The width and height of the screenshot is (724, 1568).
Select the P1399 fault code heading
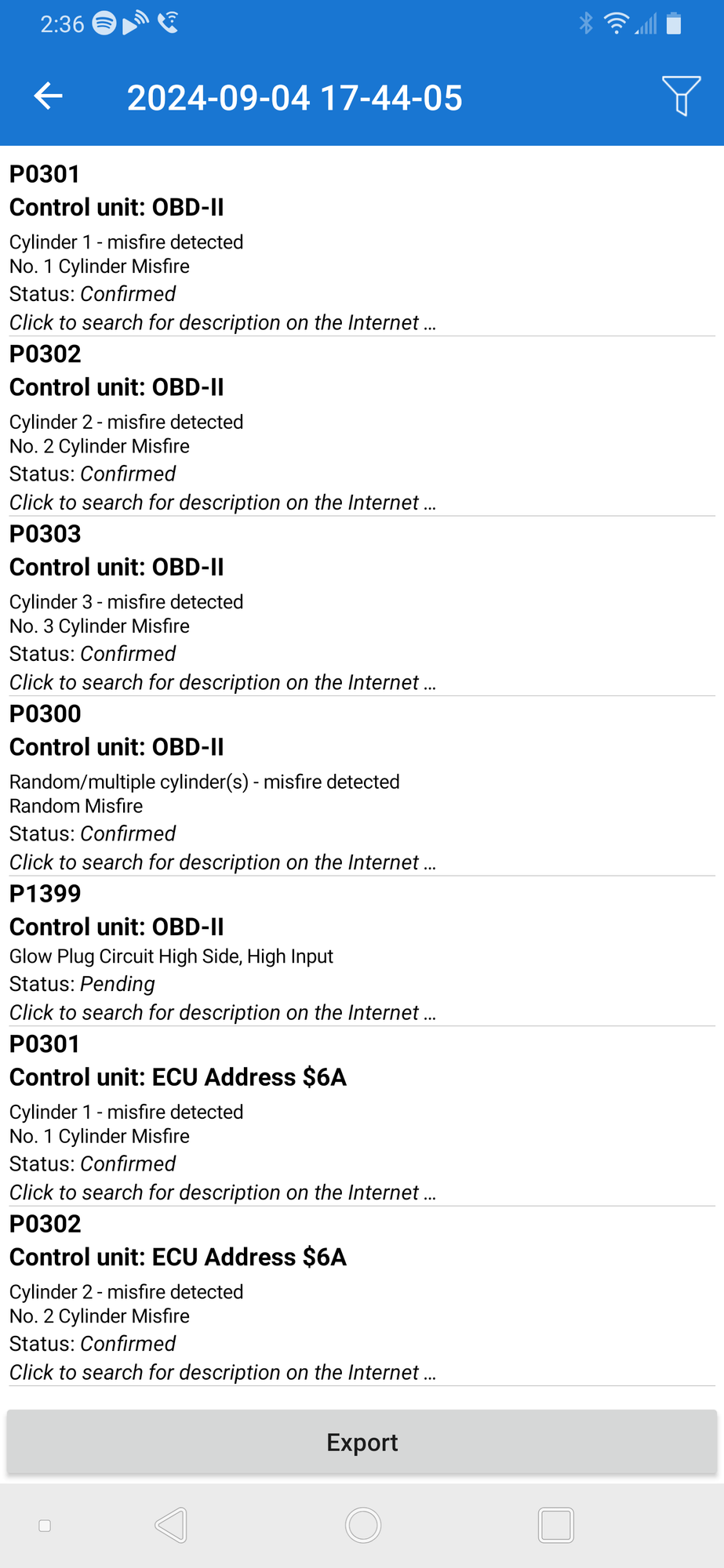(x=45, y=894)
